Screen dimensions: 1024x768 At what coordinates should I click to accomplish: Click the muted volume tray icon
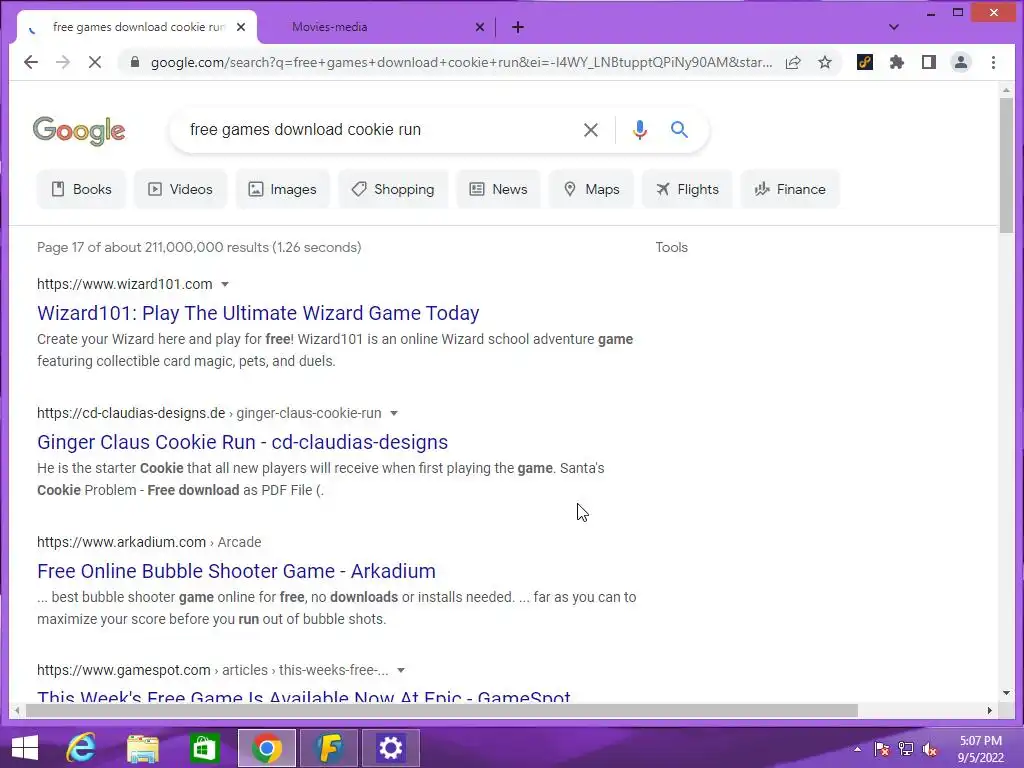coord(930,749)
